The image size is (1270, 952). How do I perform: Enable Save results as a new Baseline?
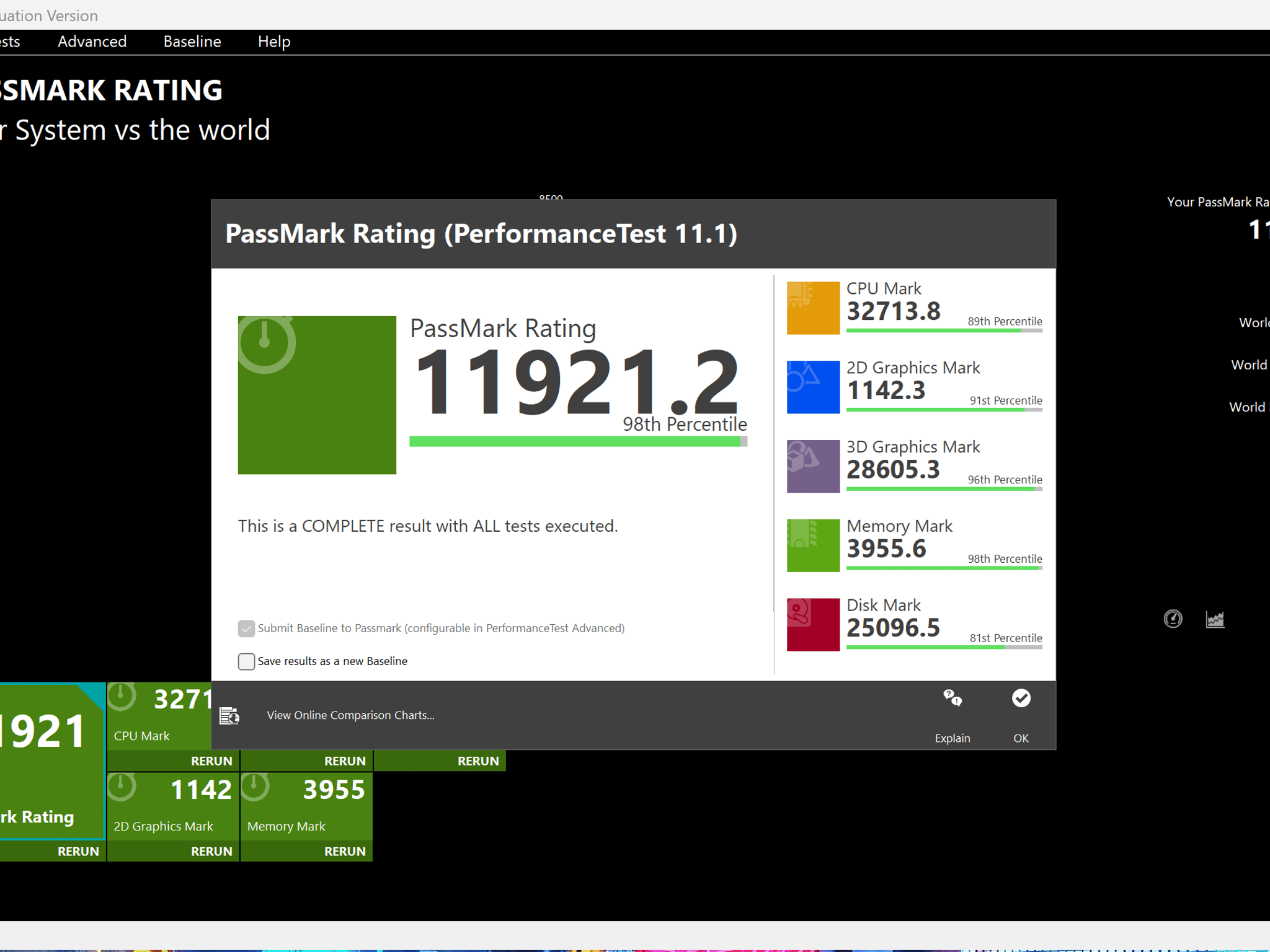coord(246,661)
